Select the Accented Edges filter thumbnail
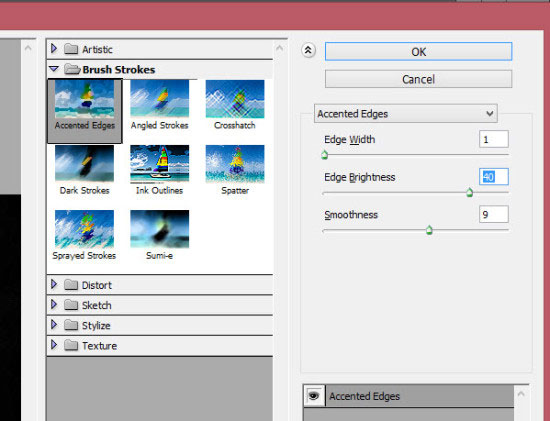The image size is (550, 421). pos(85,99)
